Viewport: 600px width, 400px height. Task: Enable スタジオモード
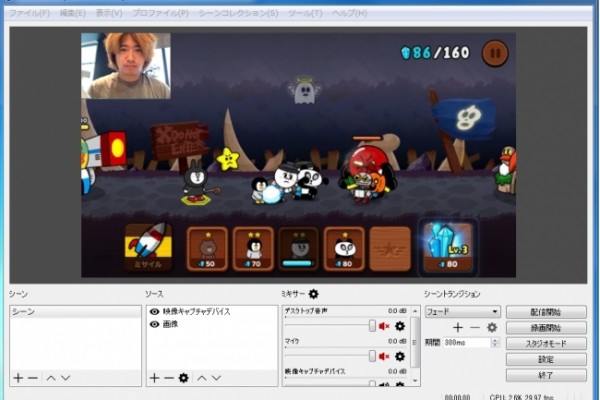[x=546, y=343]
